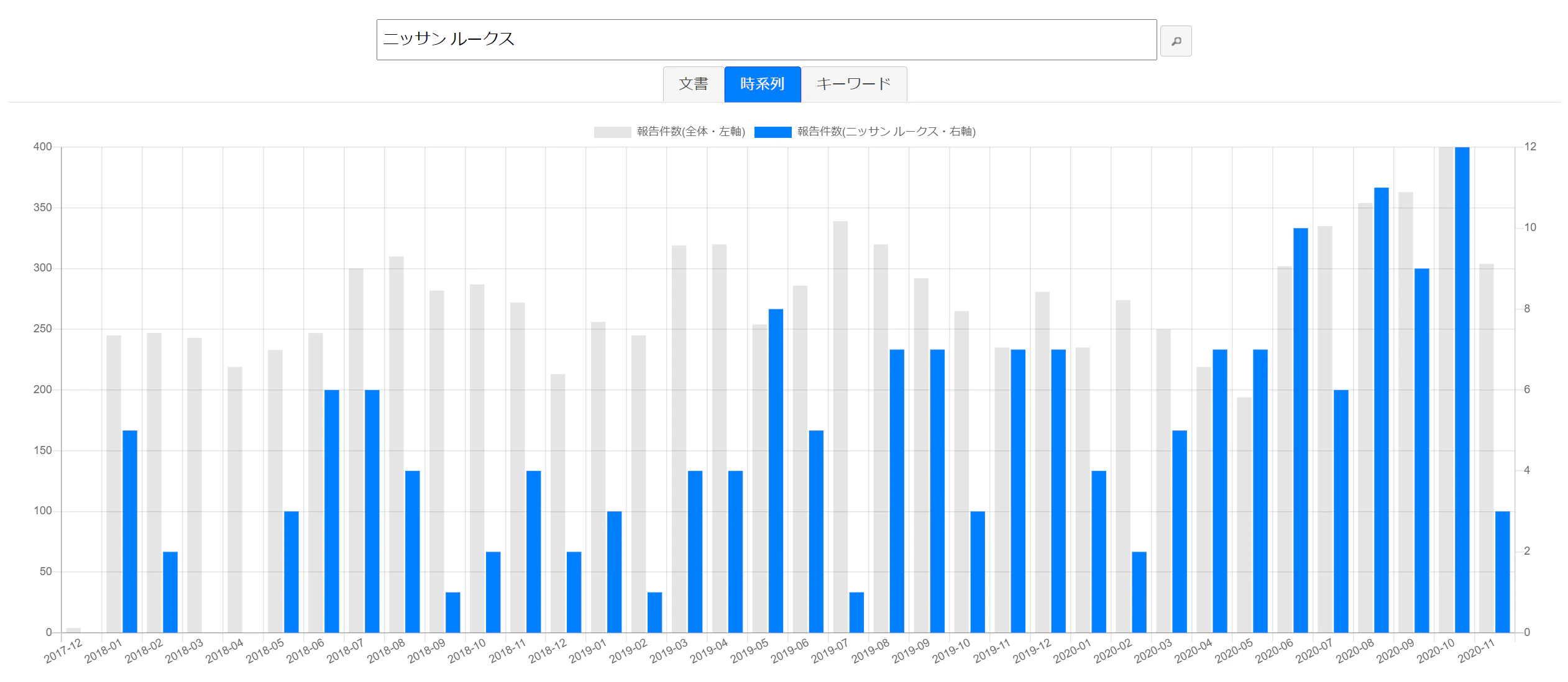The width and height of the screenshot is (1568, 682).
Task: Click the gray bar for 2020-07
Action: pyautogui.click(x=1324, y=429)
